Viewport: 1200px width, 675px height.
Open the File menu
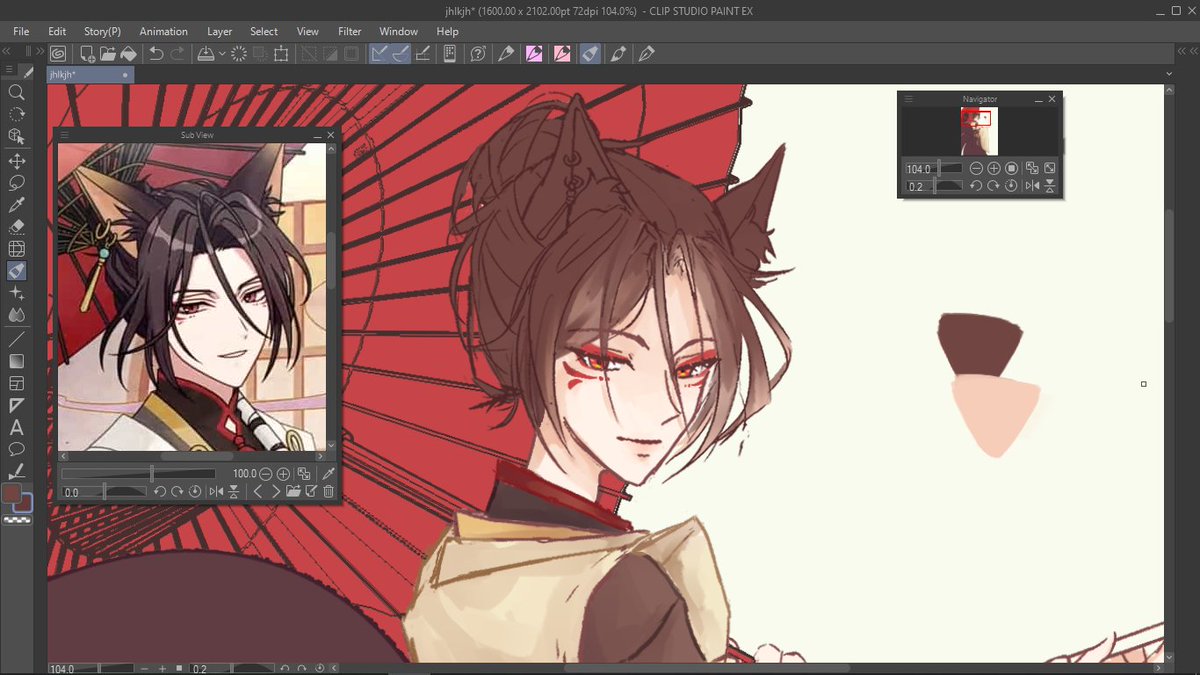pyautogui.click(x=21, y=31)
